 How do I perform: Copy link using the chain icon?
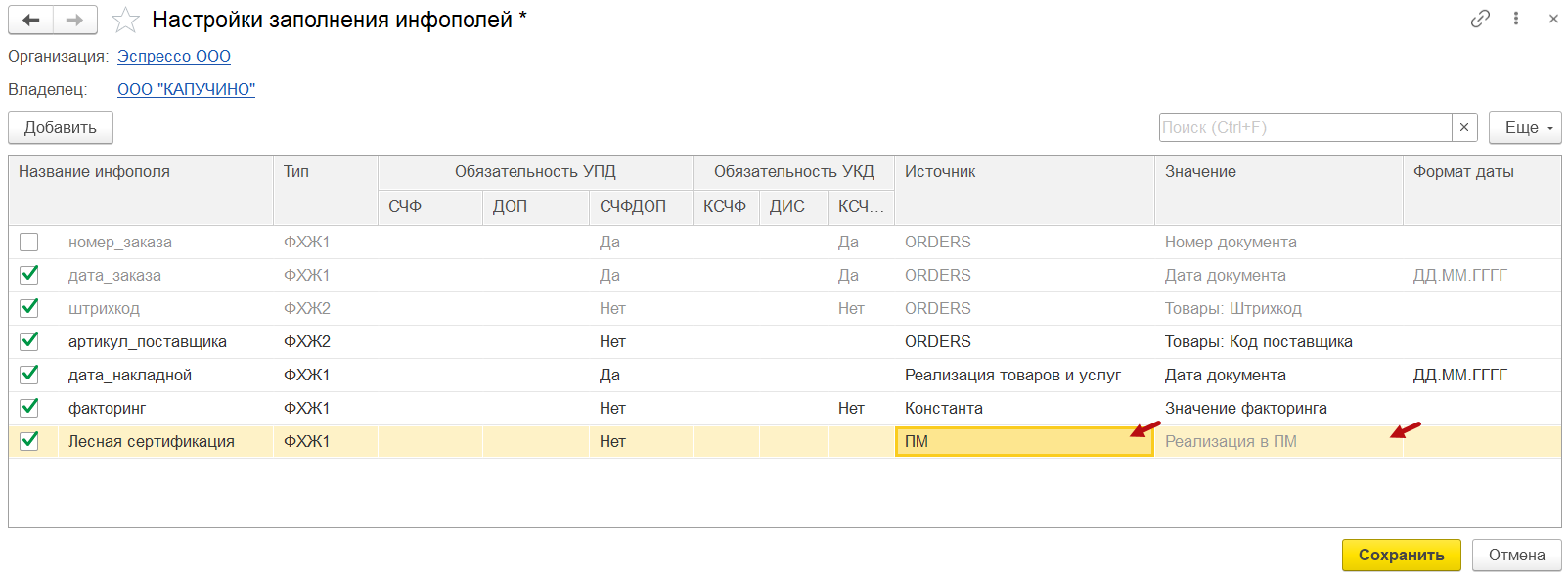point(1480,19)
